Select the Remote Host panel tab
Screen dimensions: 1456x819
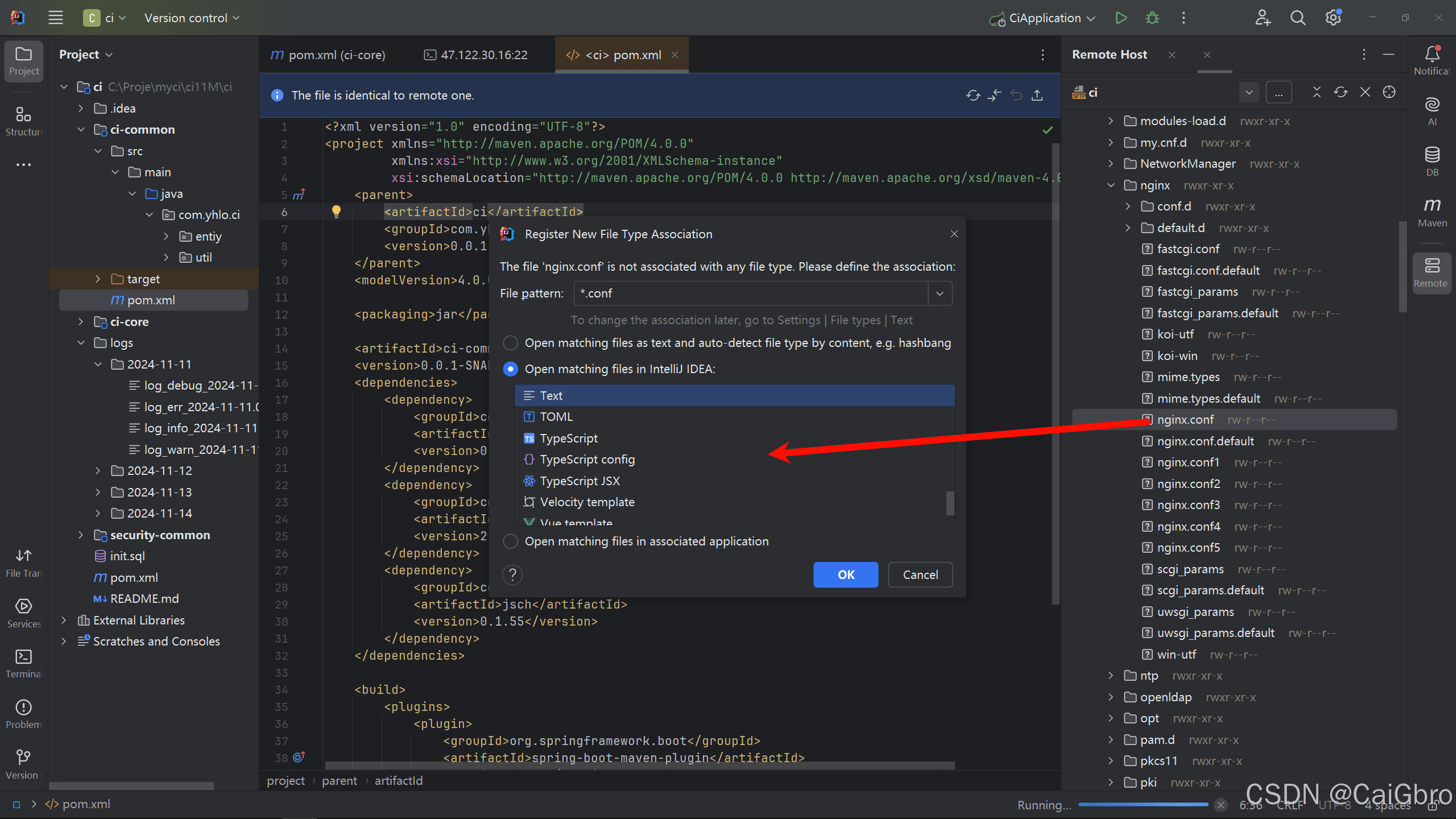point(1110,55)
